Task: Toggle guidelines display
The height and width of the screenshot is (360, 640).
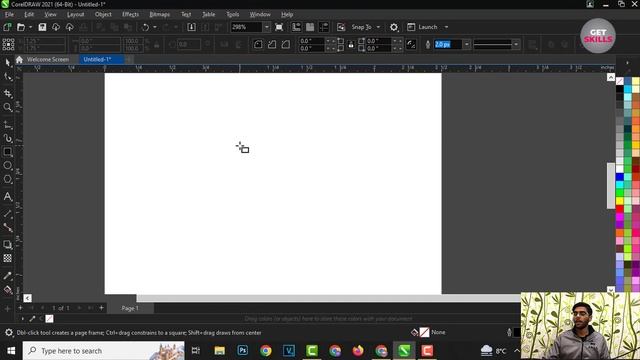Action: click(x=324, y=27)
